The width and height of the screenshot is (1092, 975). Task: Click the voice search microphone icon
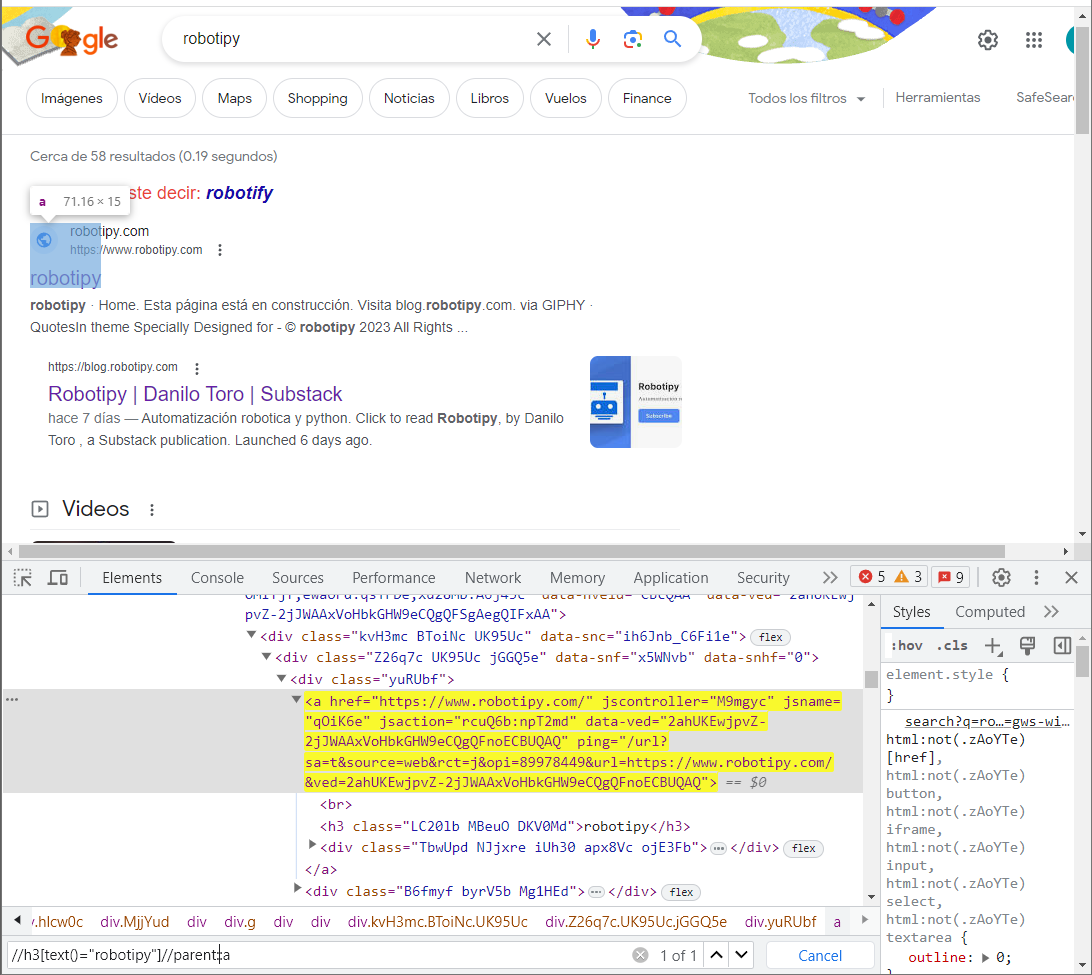(593, 38)
